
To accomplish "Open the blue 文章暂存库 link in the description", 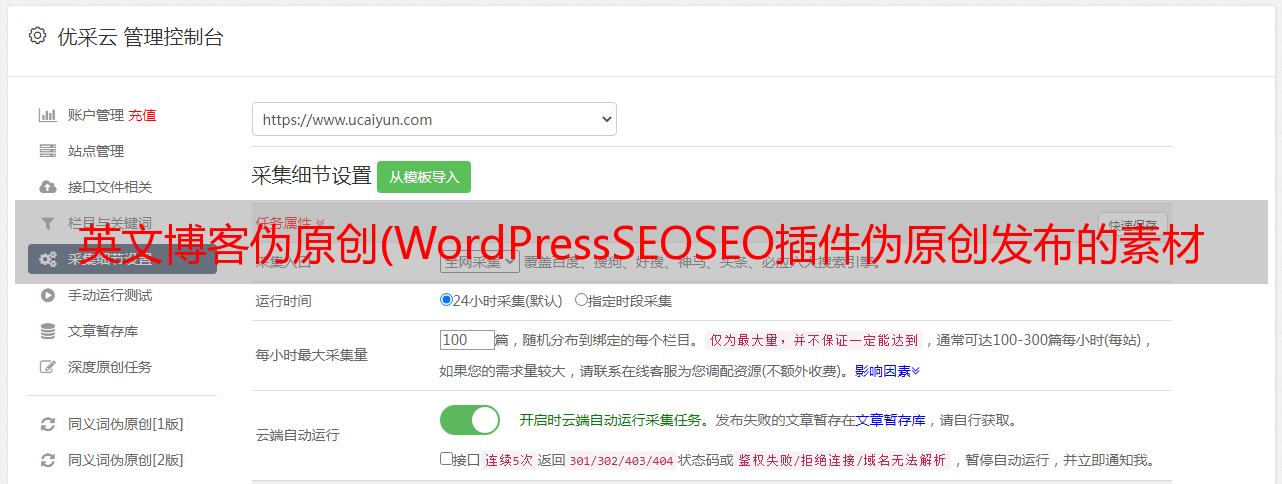I will click(890, 420).
